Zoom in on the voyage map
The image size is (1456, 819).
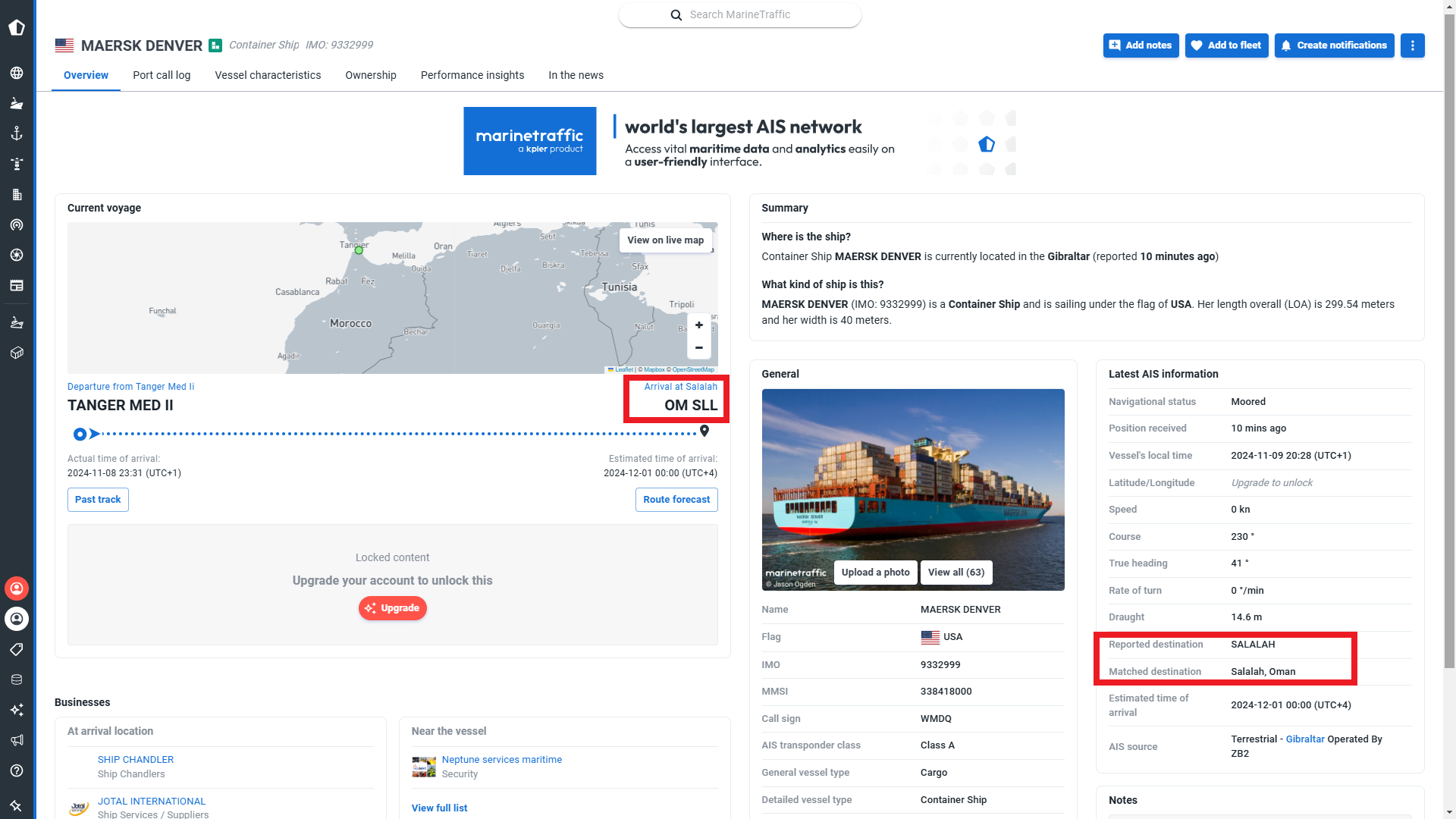[x=698, y=325]
